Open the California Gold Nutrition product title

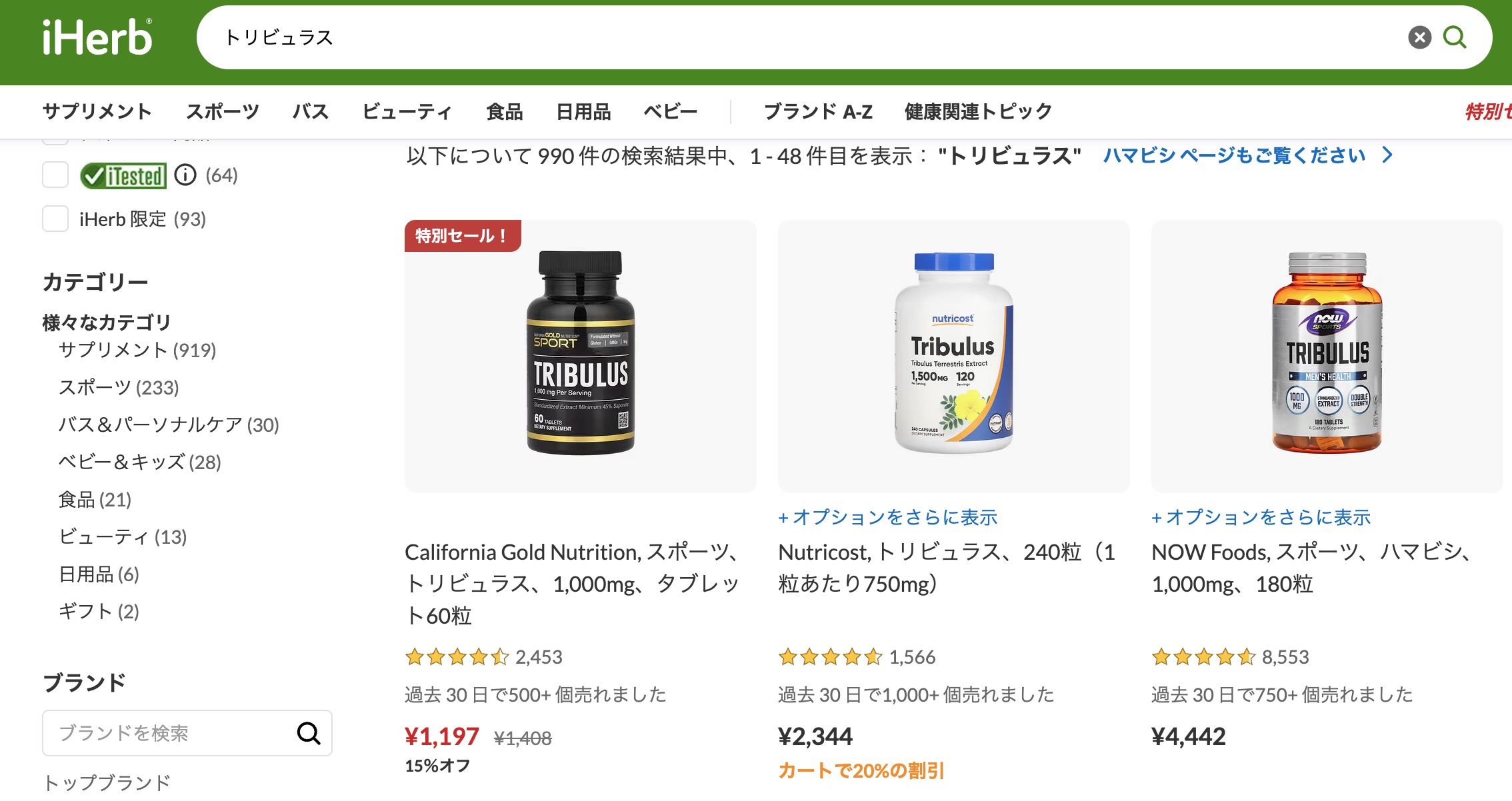573,583
